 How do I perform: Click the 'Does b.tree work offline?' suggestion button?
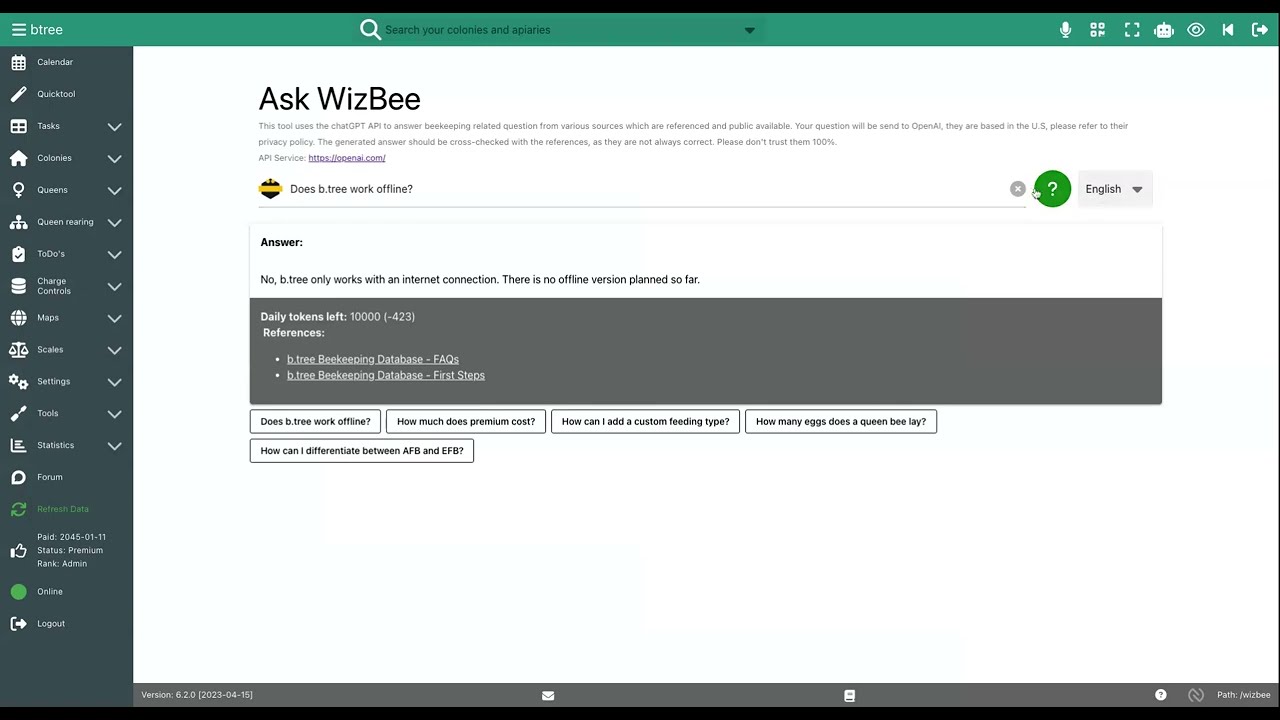pos(315,421)
